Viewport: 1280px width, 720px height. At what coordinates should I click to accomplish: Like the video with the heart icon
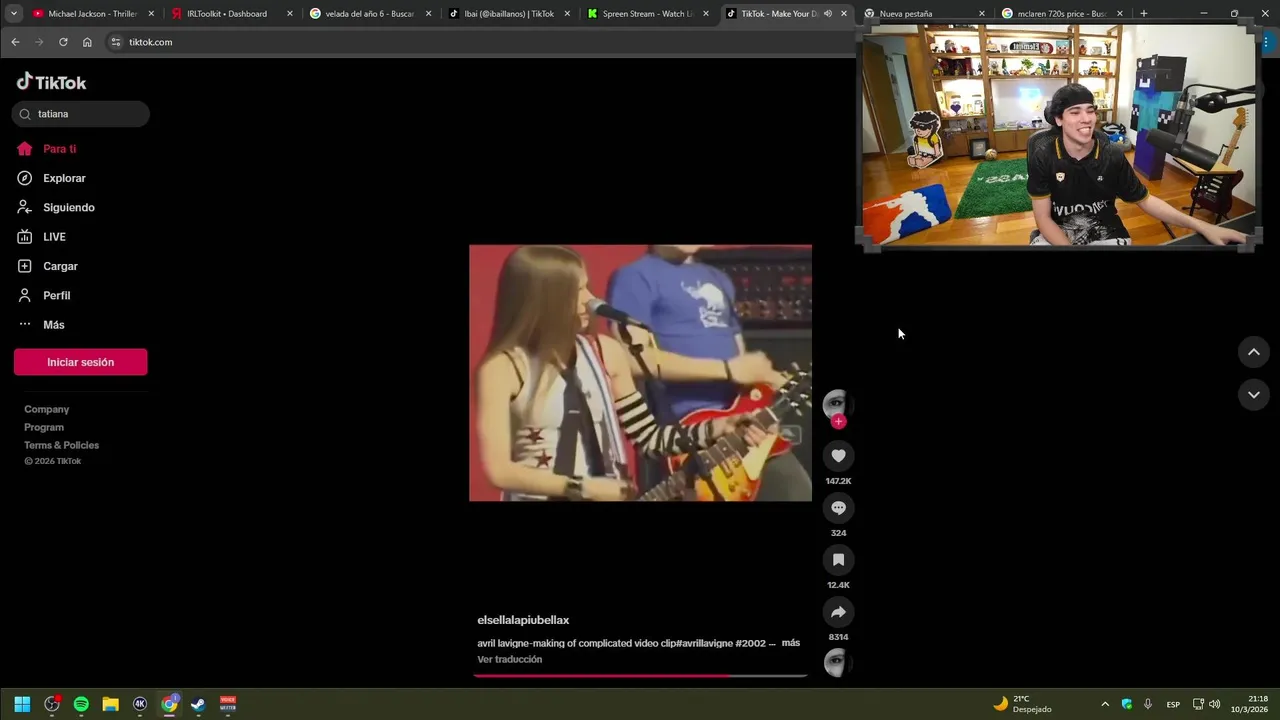point(838,456)
